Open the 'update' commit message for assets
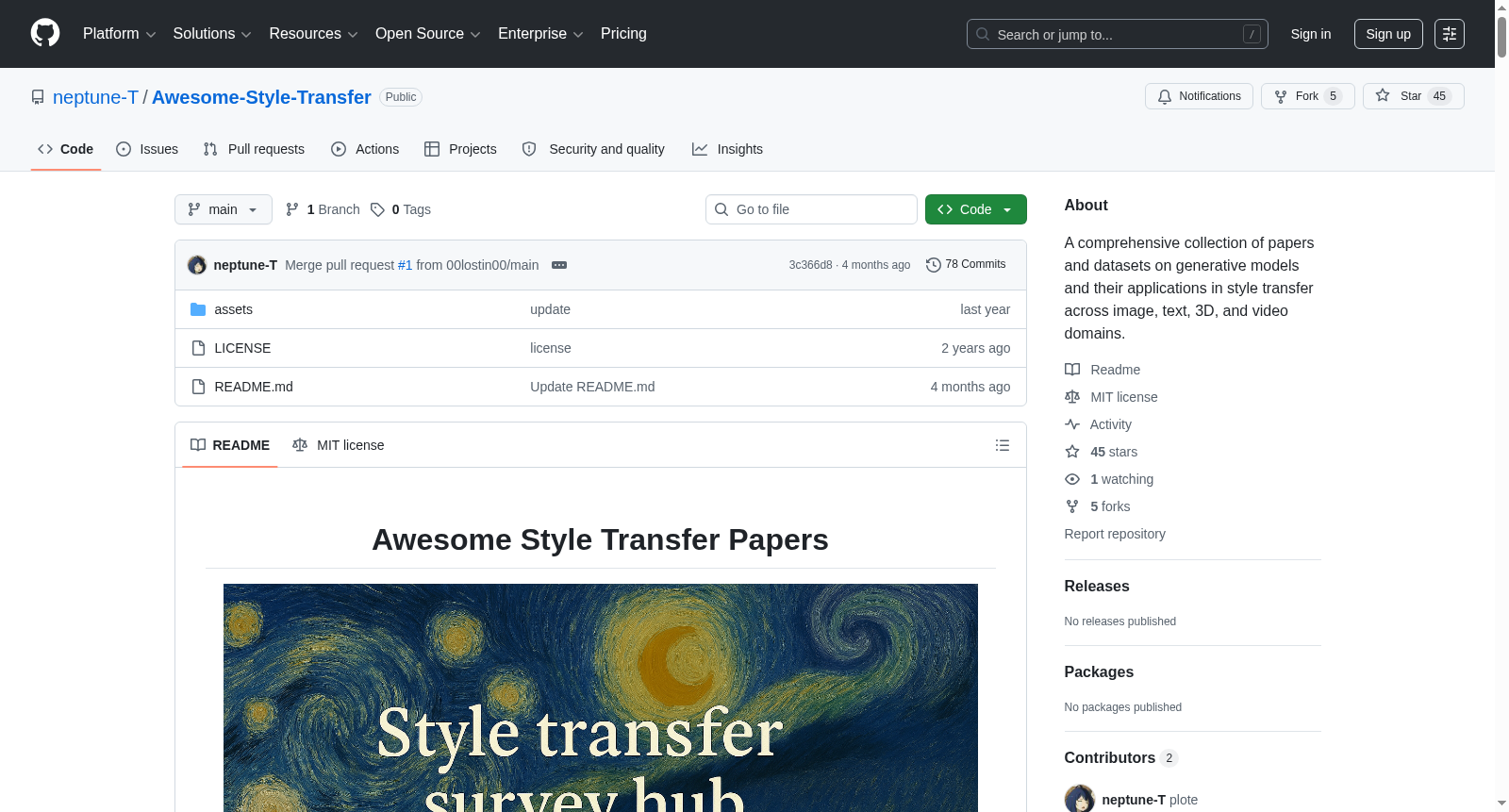1509x812 pixels. (x=550, y=309)
